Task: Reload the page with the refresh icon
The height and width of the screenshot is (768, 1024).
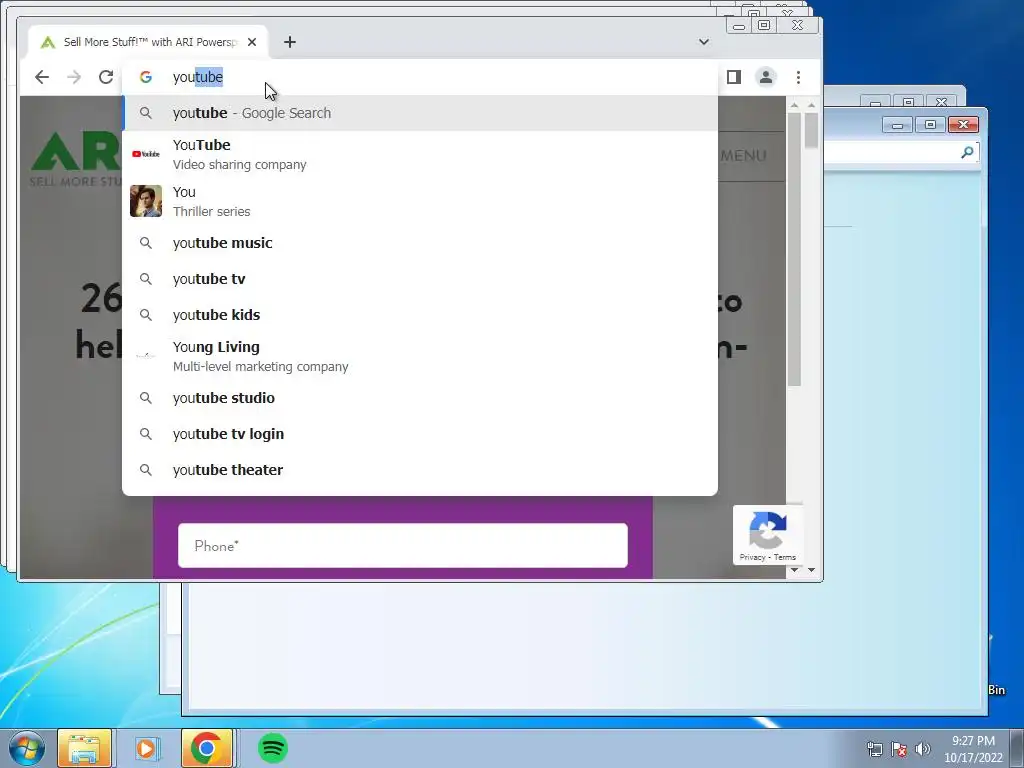Action: pos(106,77)
